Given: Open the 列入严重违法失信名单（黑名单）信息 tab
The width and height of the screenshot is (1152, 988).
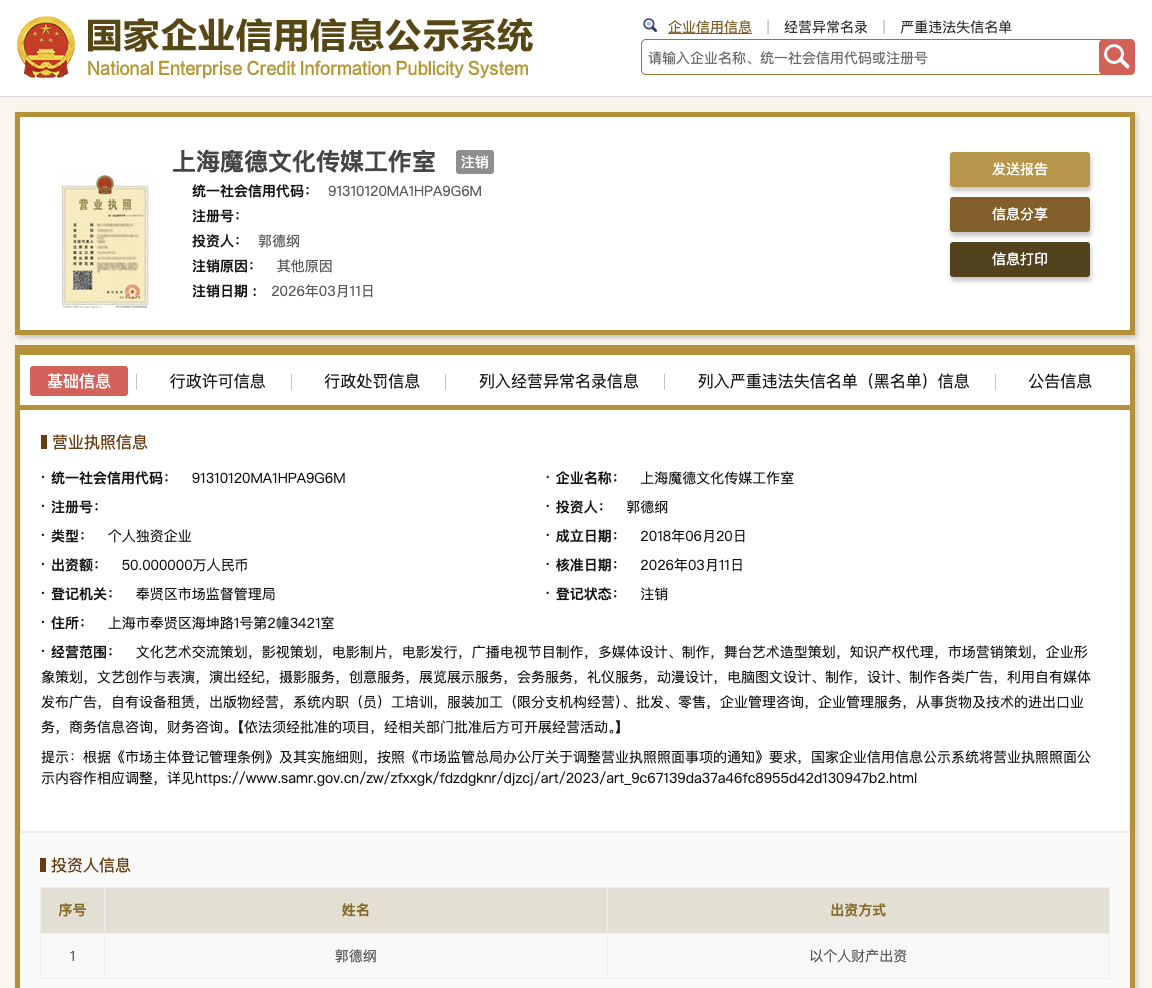Looking at the screenshot, I should click(x=833, y=381).
